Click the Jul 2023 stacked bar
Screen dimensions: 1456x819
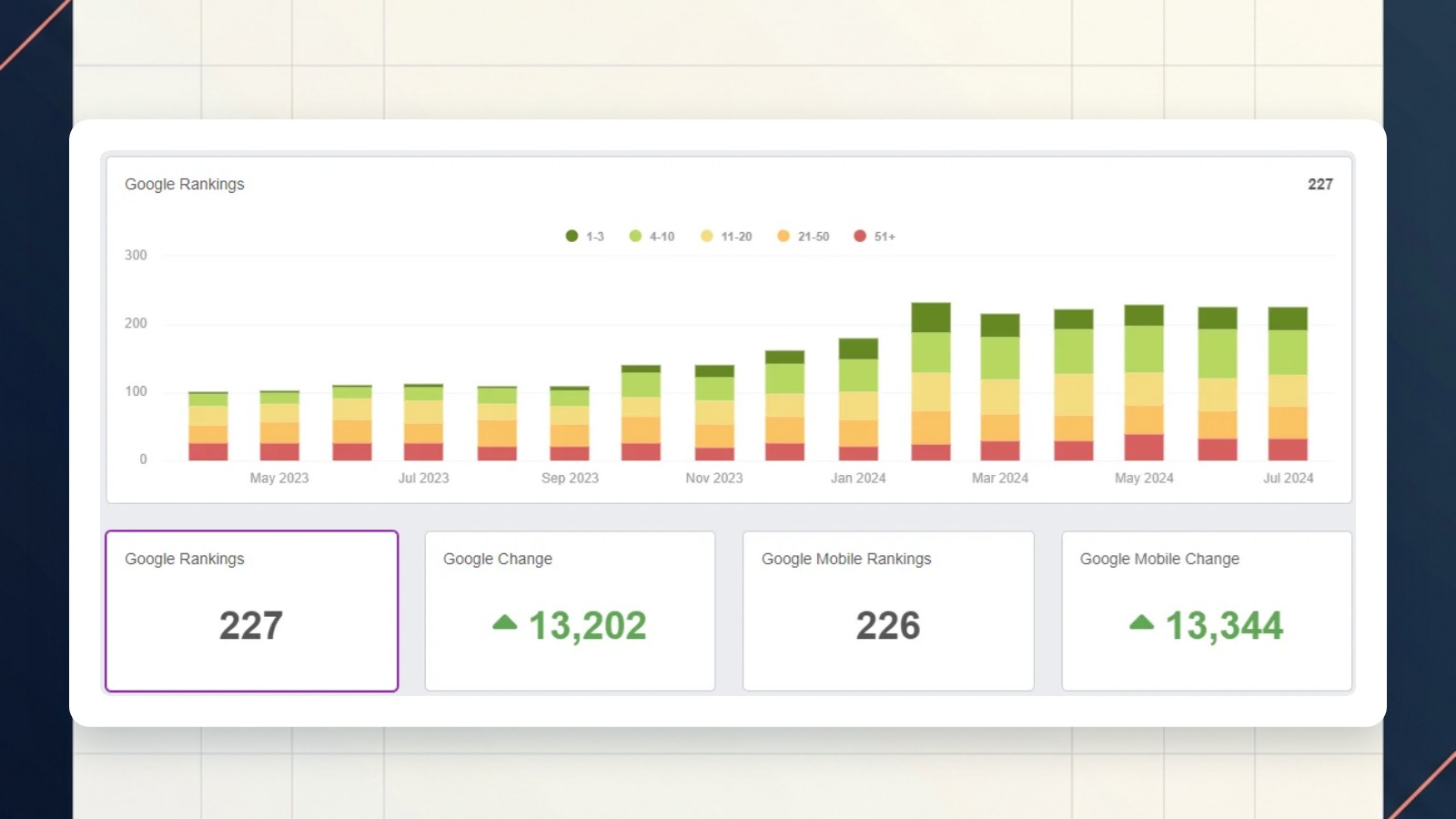point(423,422)
